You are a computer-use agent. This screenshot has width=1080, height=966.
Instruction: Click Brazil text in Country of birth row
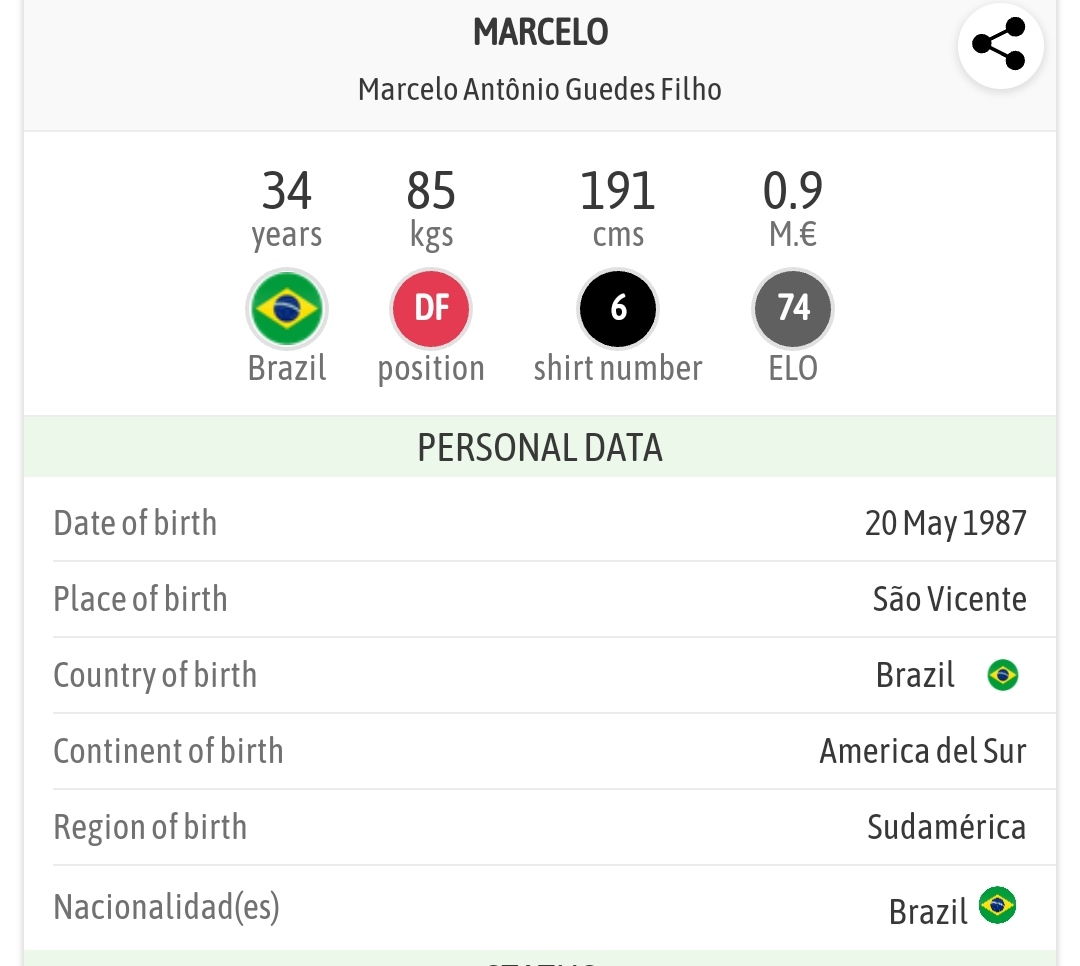tap(915, 675)
